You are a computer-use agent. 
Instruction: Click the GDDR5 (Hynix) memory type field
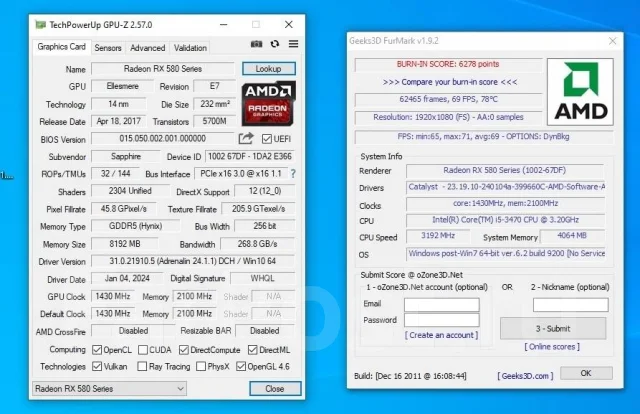[136, 226]
